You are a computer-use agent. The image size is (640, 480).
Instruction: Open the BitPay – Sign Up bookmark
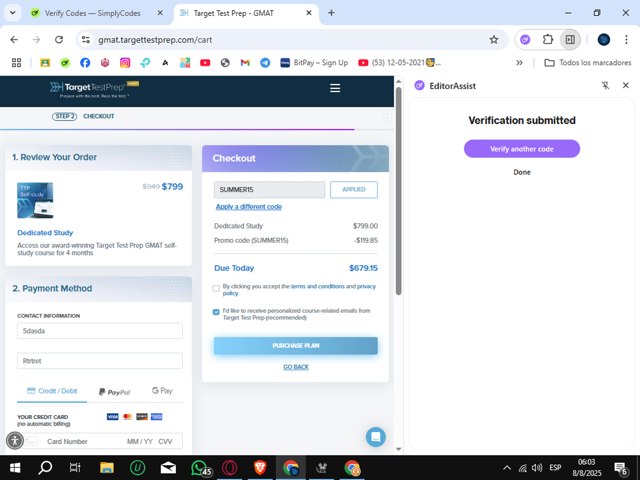click(x=314, y=62)
